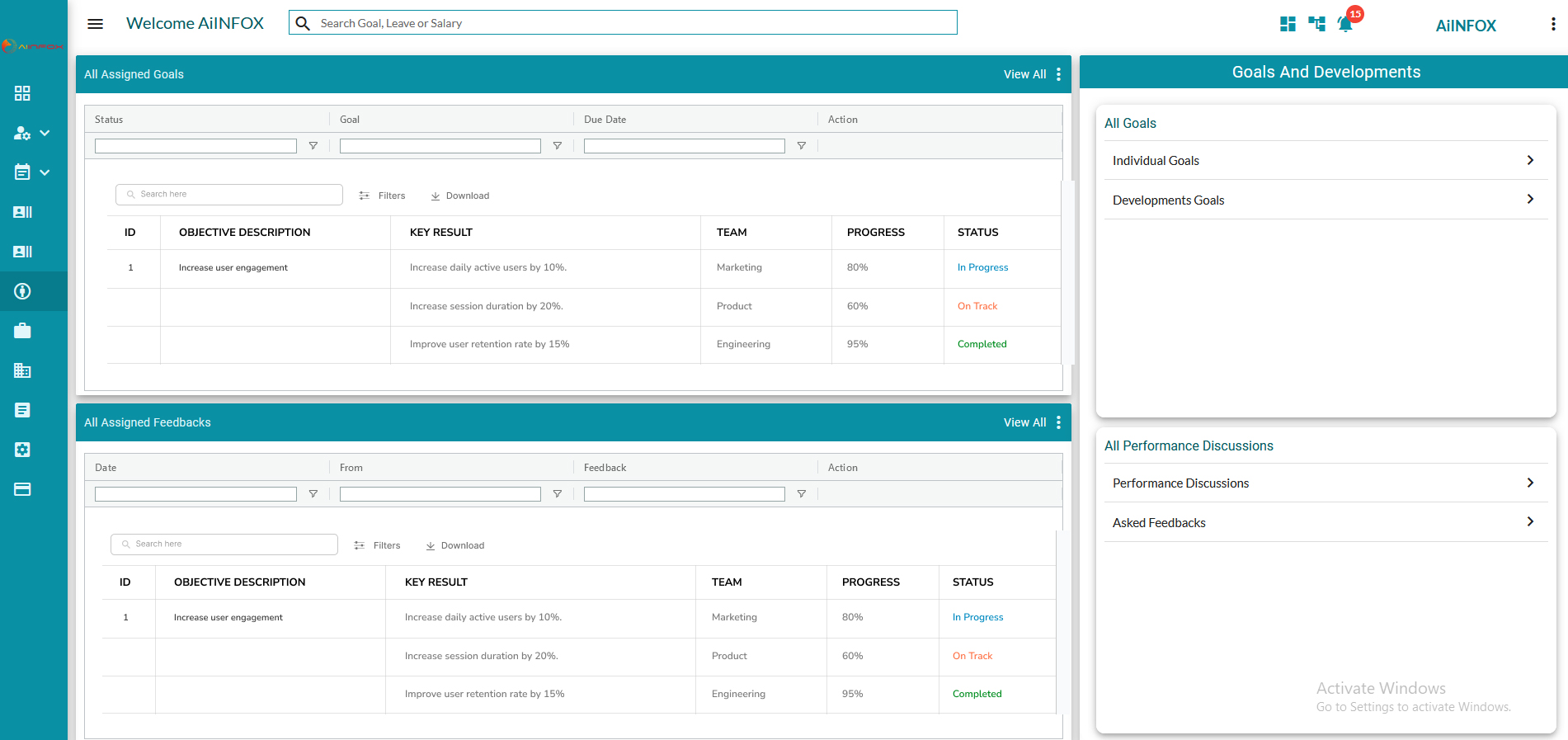Click the Goal column filter funnel icon

[x=558, y=146]
